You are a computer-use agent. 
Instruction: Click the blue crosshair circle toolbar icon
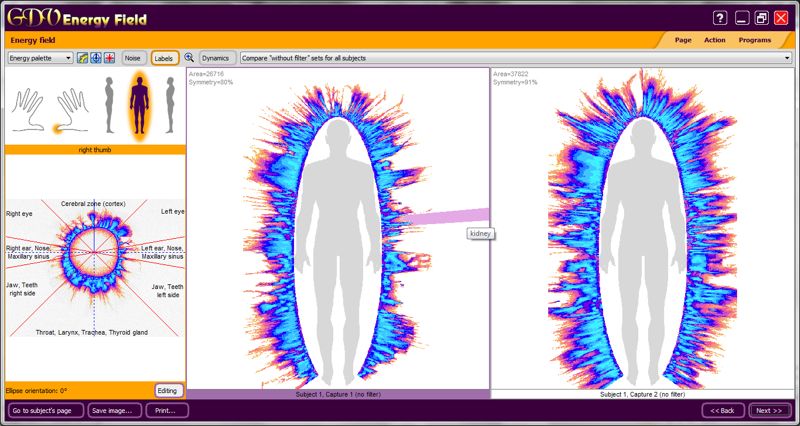(x=96, y=58)
